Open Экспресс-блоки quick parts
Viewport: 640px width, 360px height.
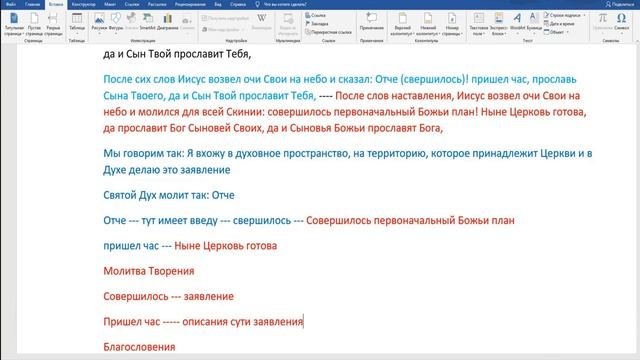[x=498, y=24]
